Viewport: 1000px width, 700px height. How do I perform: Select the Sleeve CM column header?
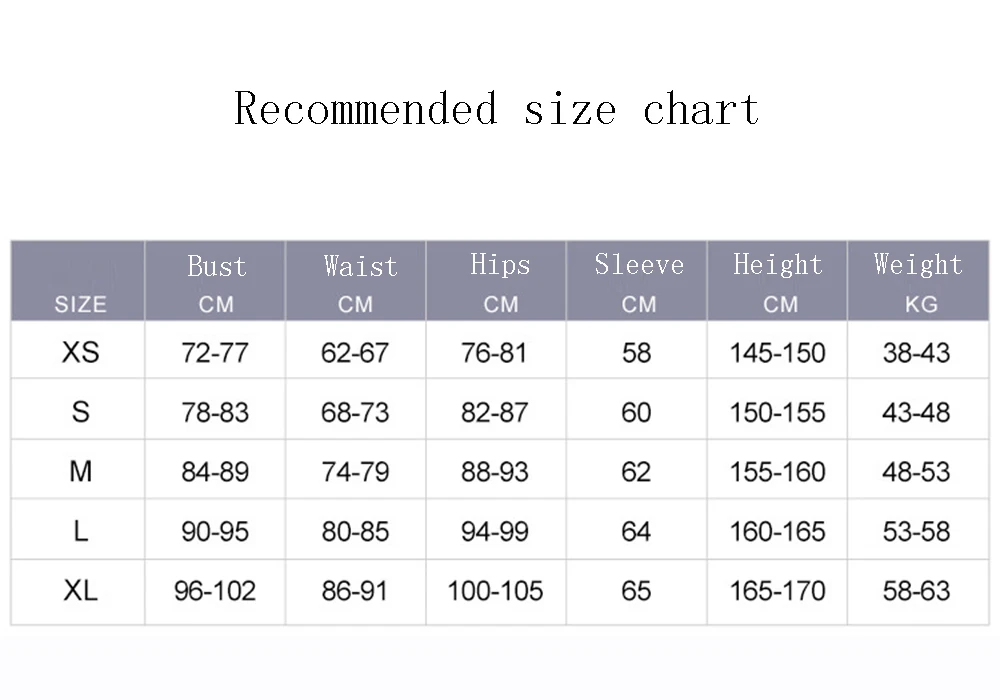click(x=636, y=281)
